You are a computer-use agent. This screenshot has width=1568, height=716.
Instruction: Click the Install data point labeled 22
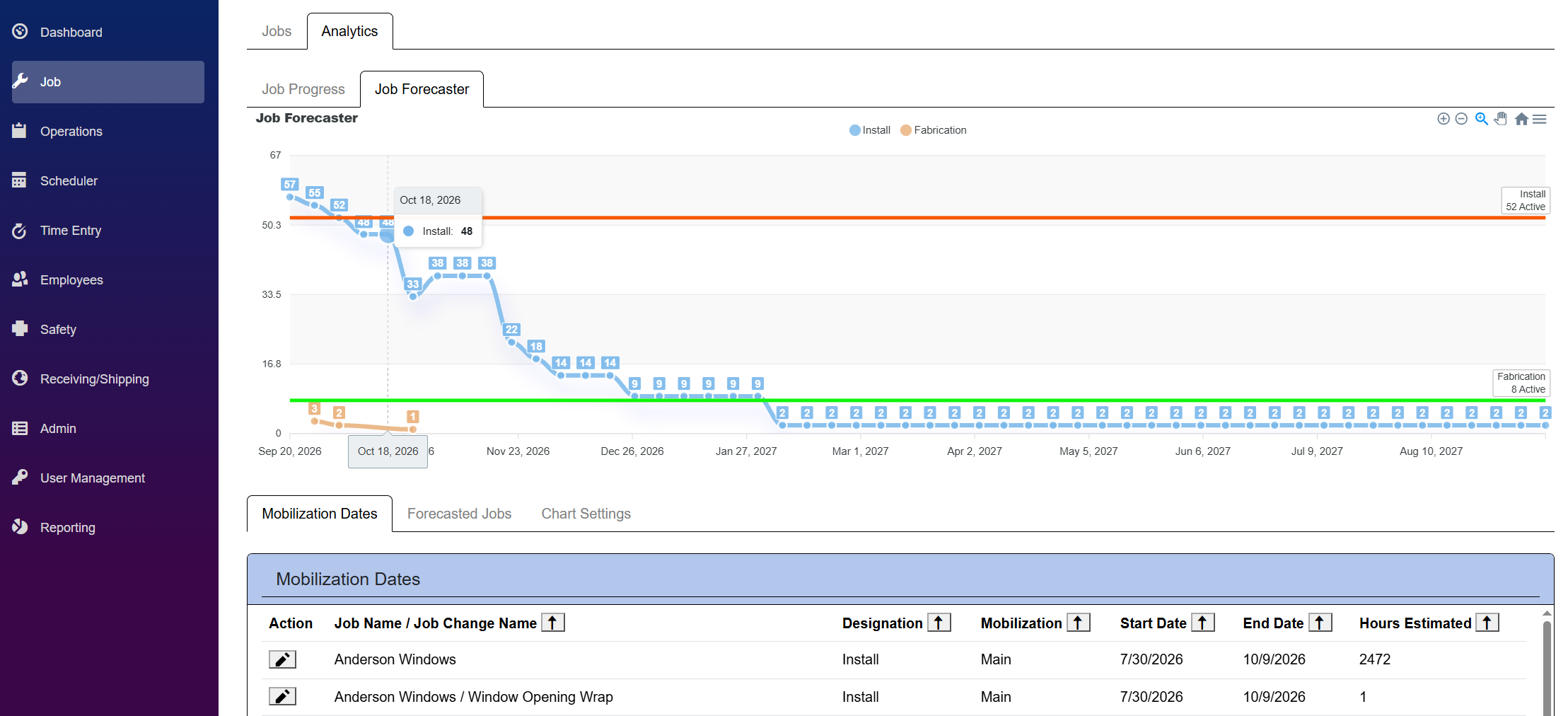point(511,342)
